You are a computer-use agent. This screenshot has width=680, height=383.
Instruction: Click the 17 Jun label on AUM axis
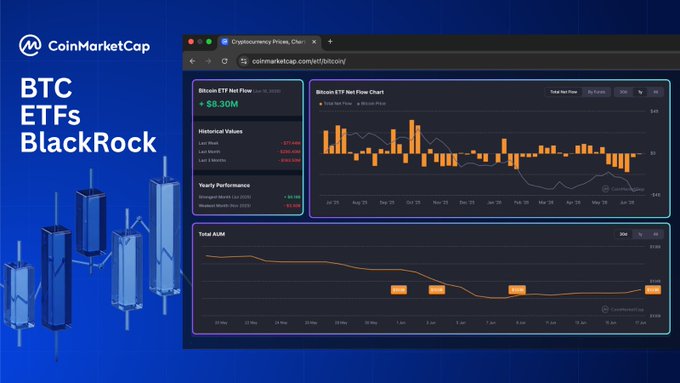click(641, 323)
